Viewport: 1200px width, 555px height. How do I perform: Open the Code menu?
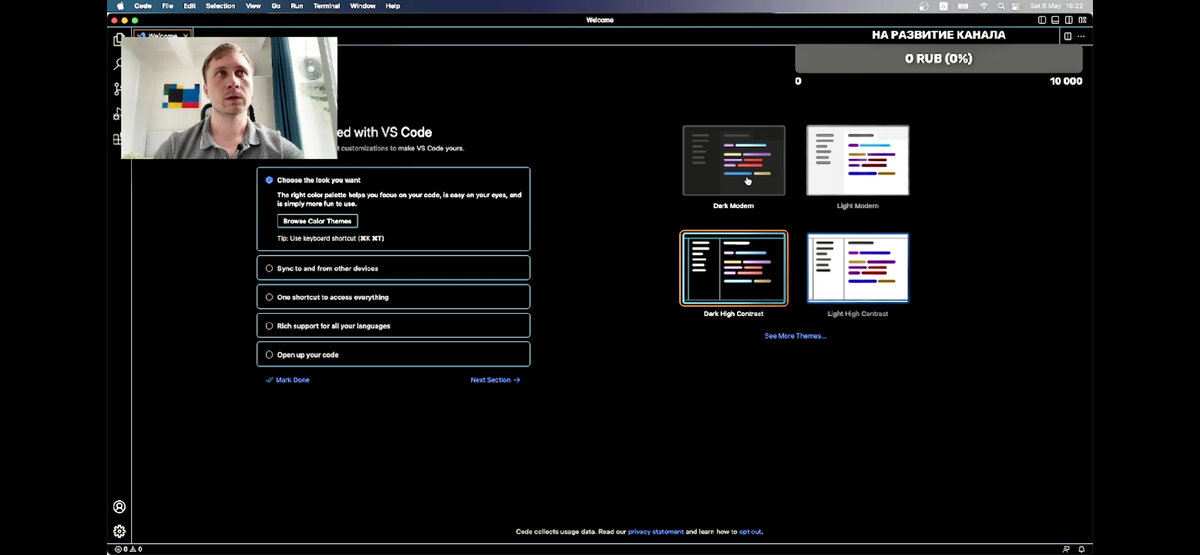point(143,6)
